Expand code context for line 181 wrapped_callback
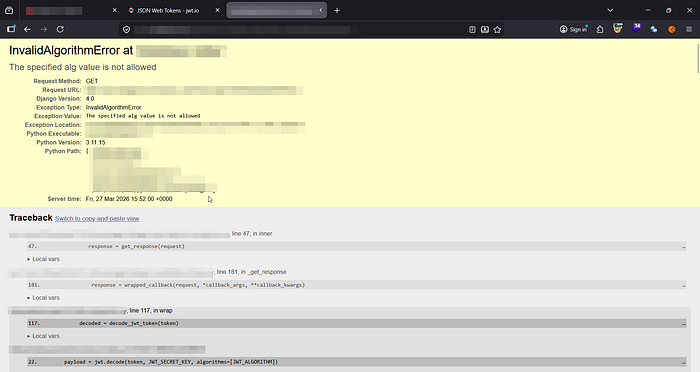Screen dimensions: 700x372 click(x=356, y=284)
